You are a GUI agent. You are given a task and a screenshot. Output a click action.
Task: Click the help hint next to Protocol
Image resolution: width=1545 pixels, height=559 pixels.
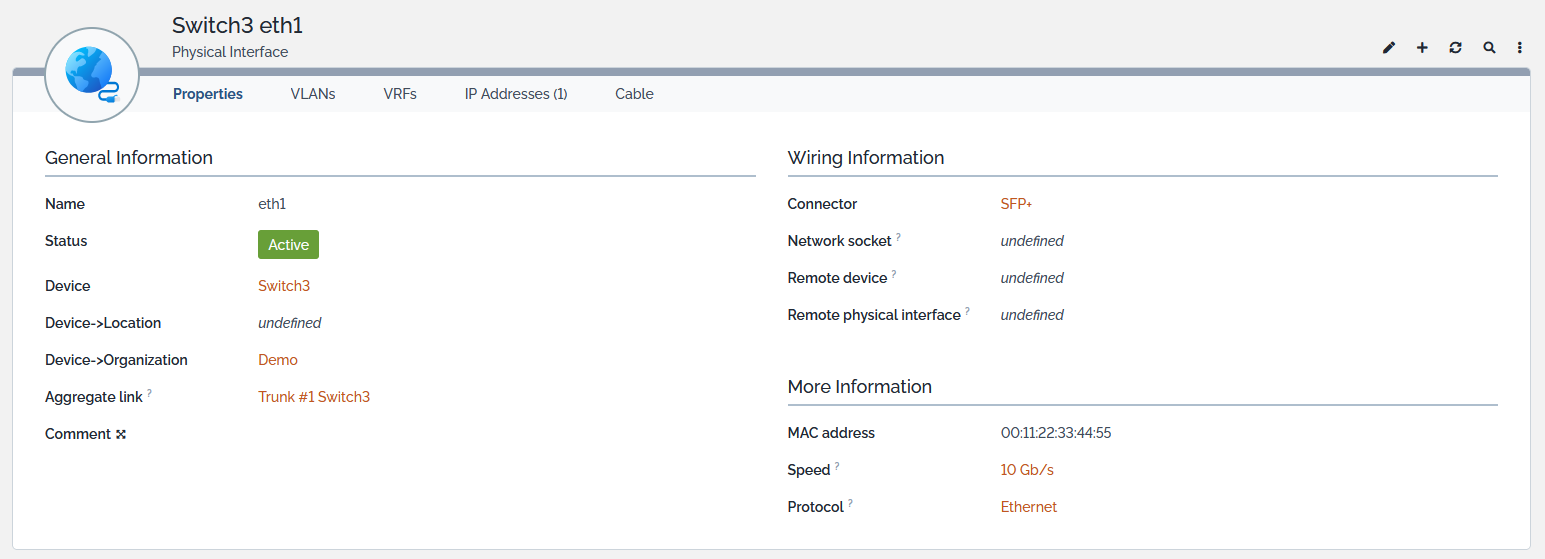click(851, 504)
